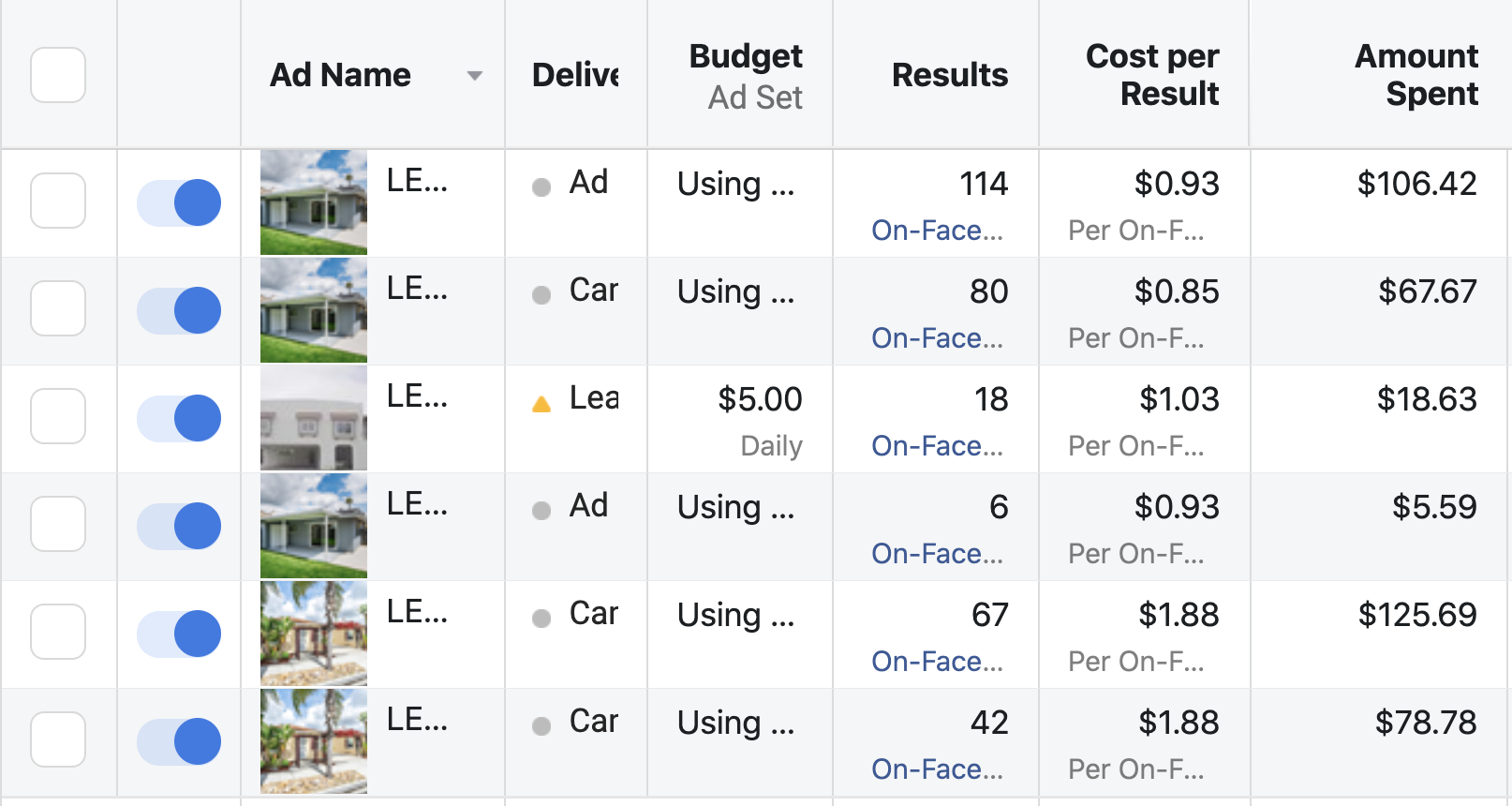The width and height of the screenshot is (1512, 806).
Task: Turn off the toggle for the $67.67 ad
Action: click(179, 310)
